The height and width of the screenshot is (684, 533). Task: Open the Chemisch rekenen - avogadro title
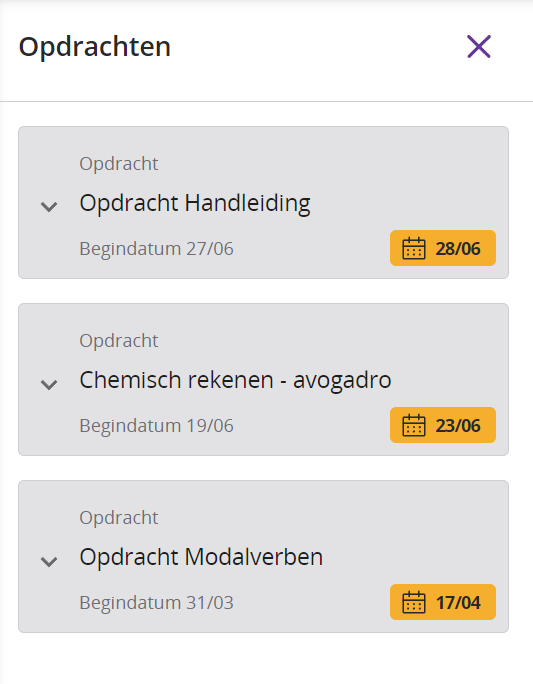pyautogui.click(x=236, y=380)
